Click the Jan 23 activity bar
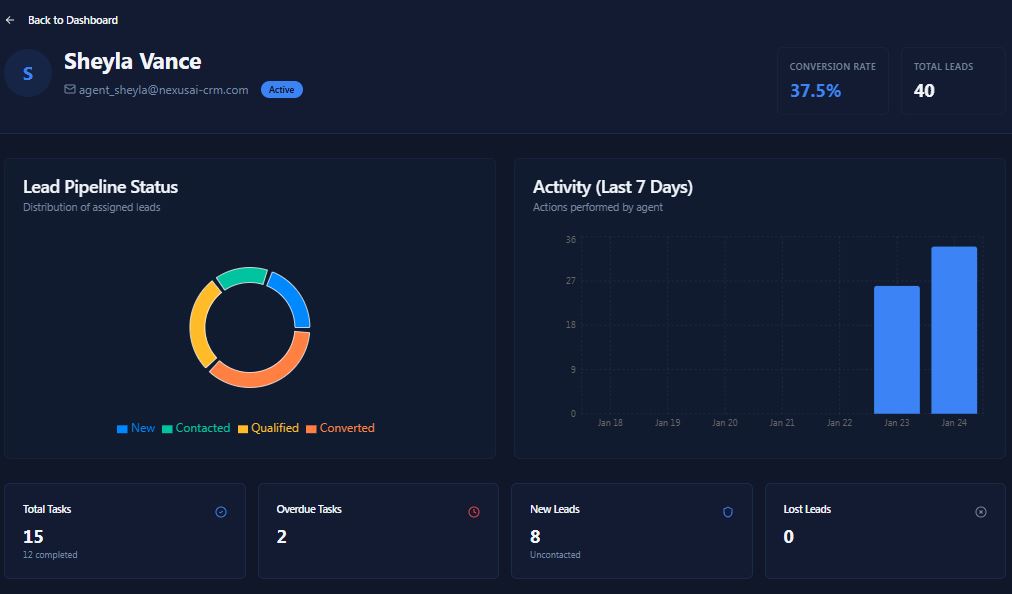The image size is (1012, 594). [896, 350]
